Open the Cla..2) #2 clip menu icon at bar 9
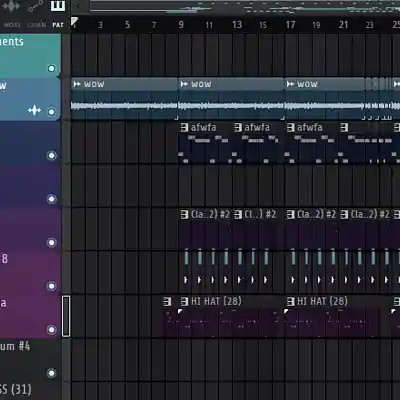 [x=184, y=214]
